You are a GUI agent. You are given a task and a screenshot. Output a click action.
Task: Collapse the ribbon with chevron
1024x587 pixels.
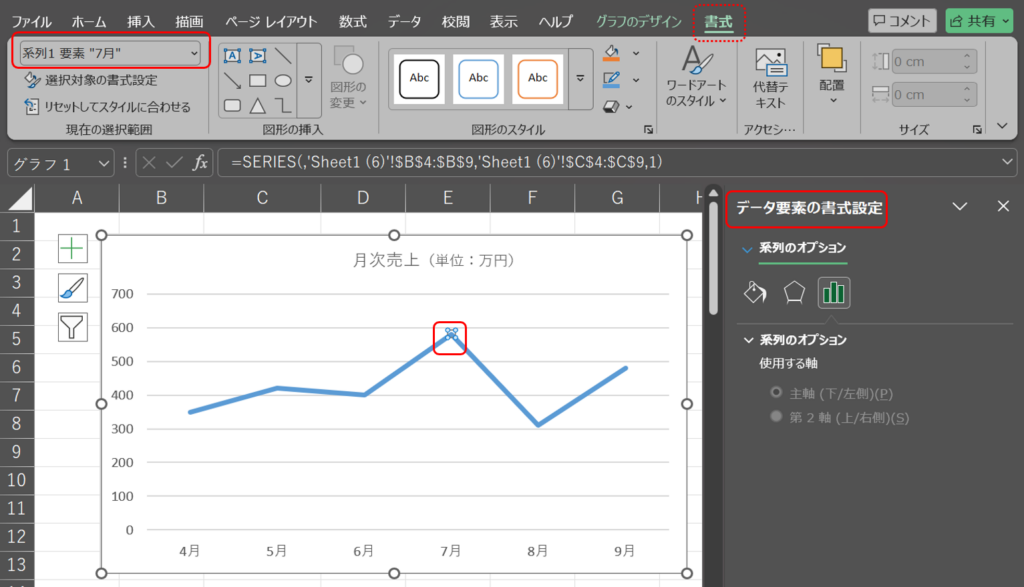click(1002, 126)
